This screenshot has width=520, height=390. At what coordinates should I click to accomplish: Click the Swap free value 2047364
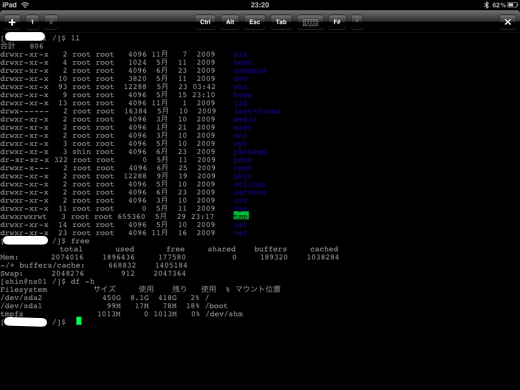[170, 274]
